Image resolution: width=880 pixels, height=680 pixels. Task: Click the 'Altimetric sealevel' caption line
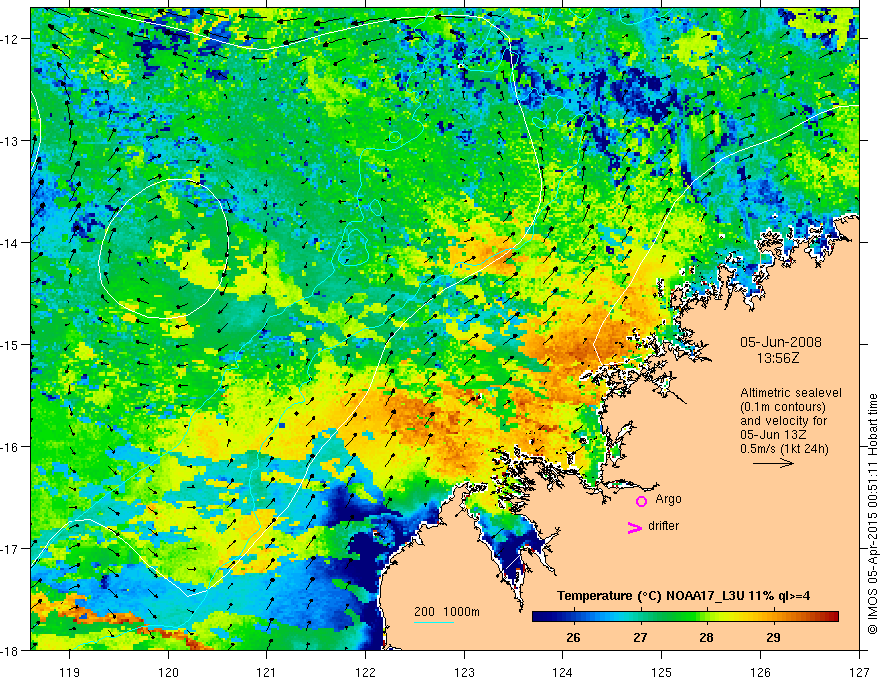(x=791, y=393)
